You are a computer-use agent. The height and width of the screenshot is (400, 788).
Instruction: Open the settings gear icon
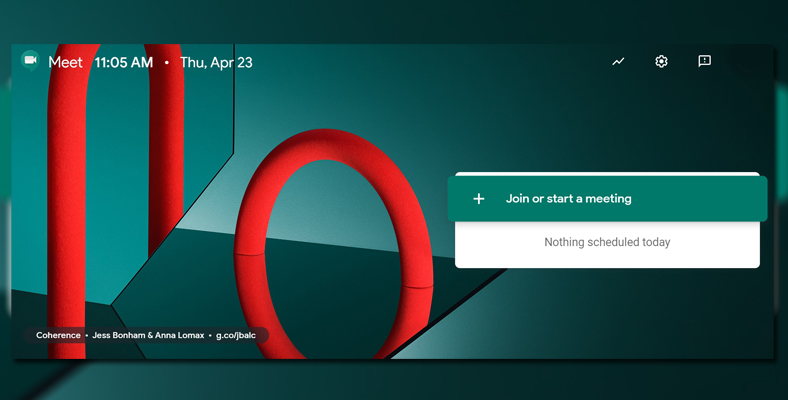(661, 61)
